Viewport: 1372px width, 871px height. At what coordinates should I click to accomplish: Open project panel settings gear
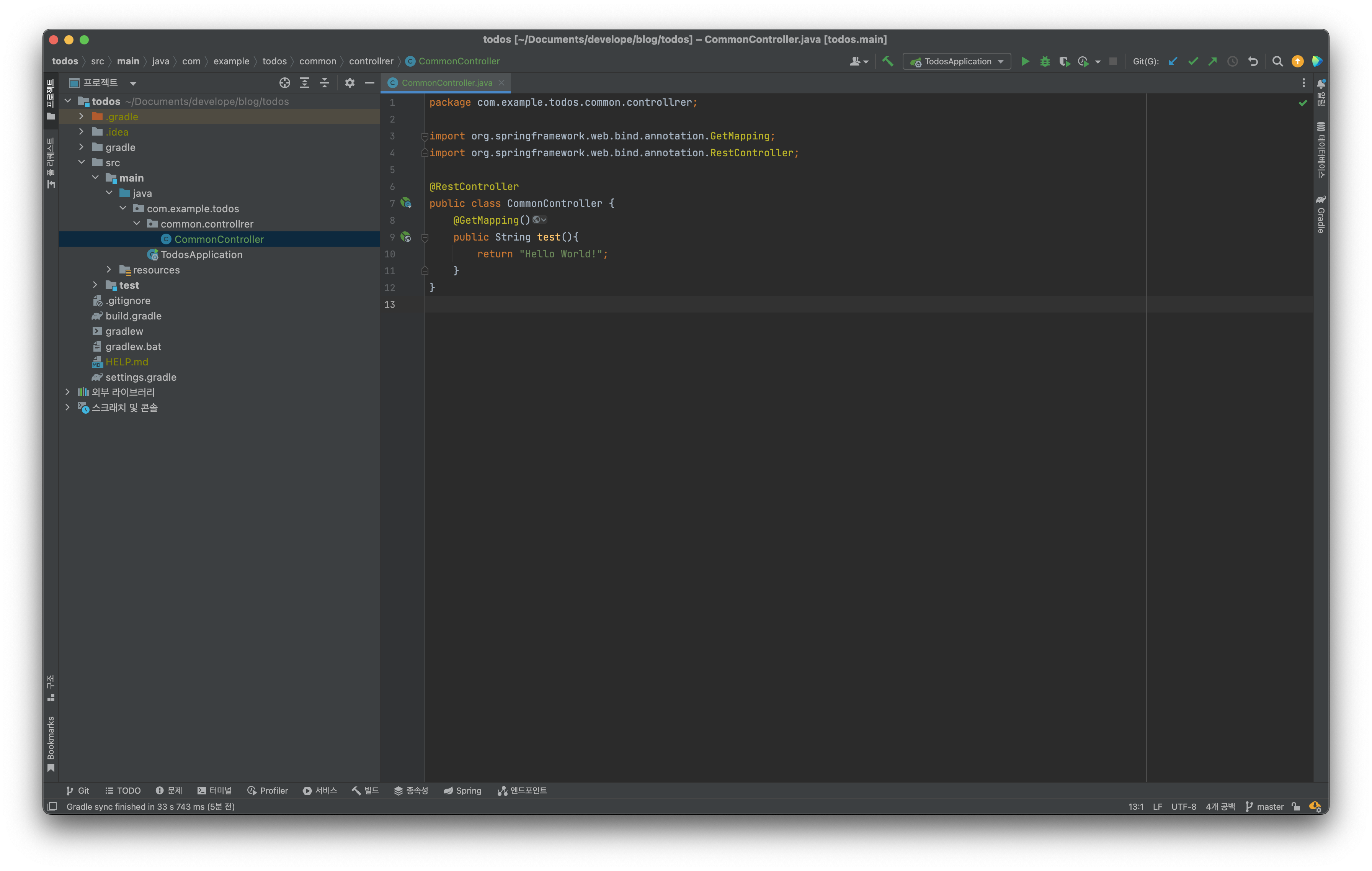[x=350, y=83]
